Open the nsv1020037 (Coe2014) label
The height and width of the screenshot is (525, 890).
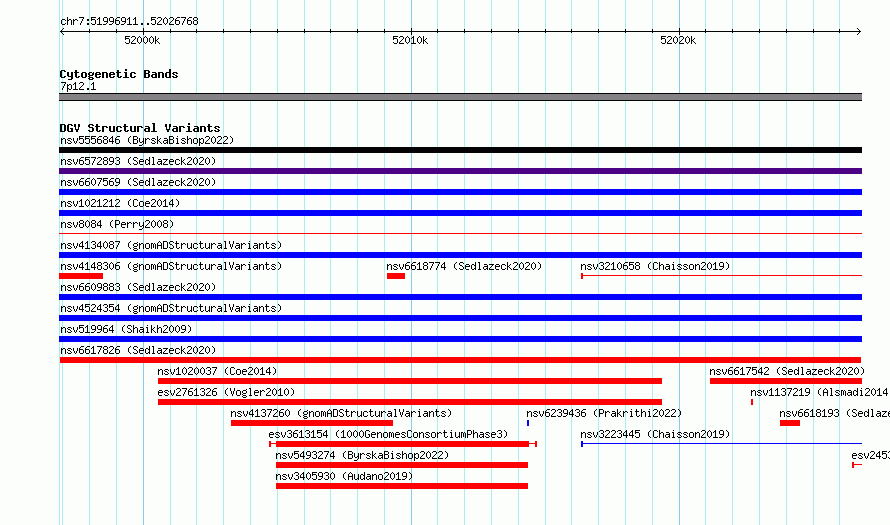point(217,371)
